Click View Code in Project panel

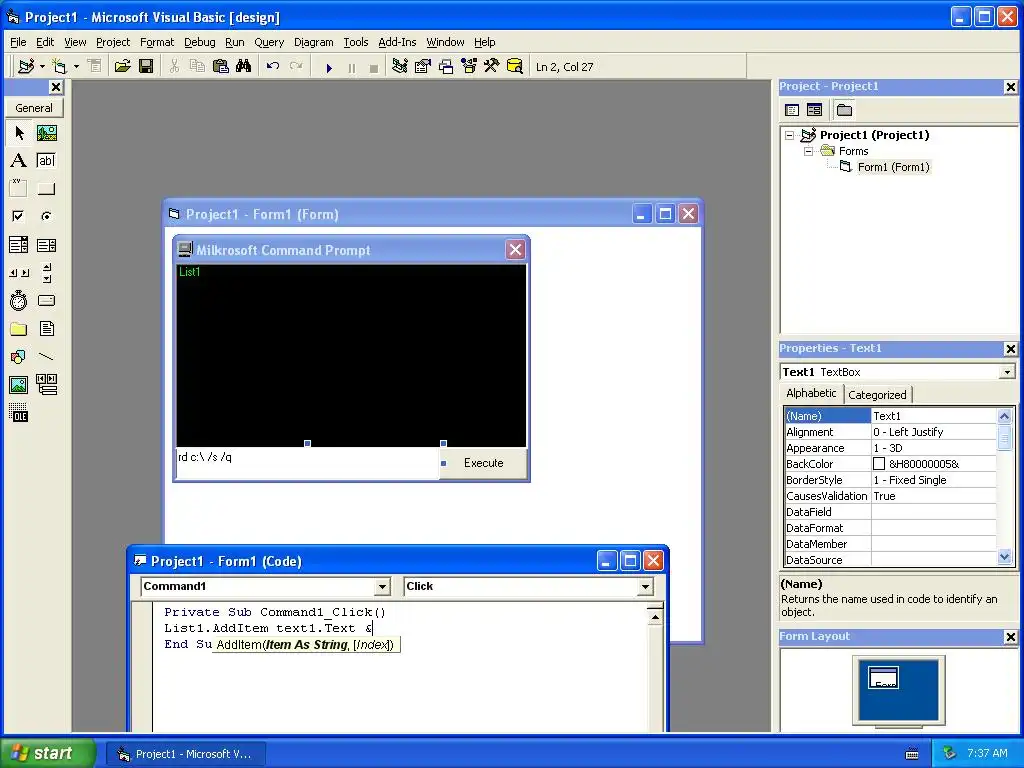coord(792,110)
